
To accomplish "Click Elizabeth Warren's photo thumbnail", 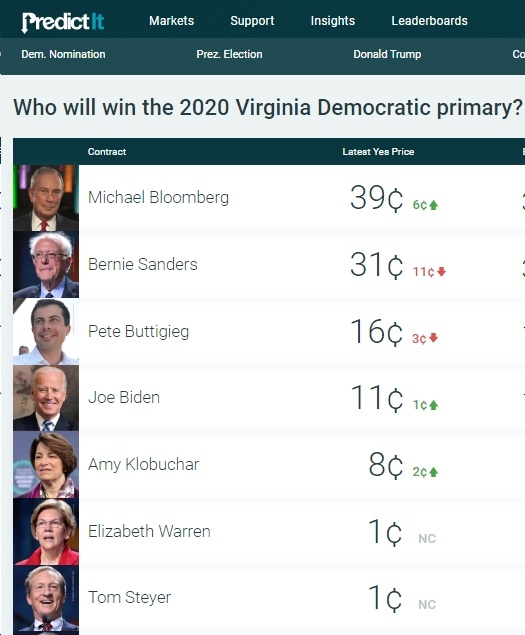I will pyautogui.click(x=46, y=531).
